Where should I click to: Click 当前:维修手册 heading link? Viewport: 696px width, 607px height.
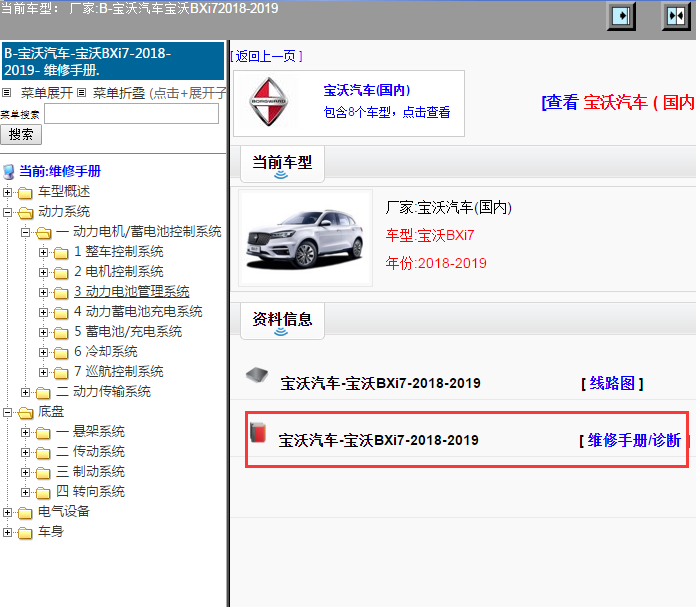tap(60, 171)
